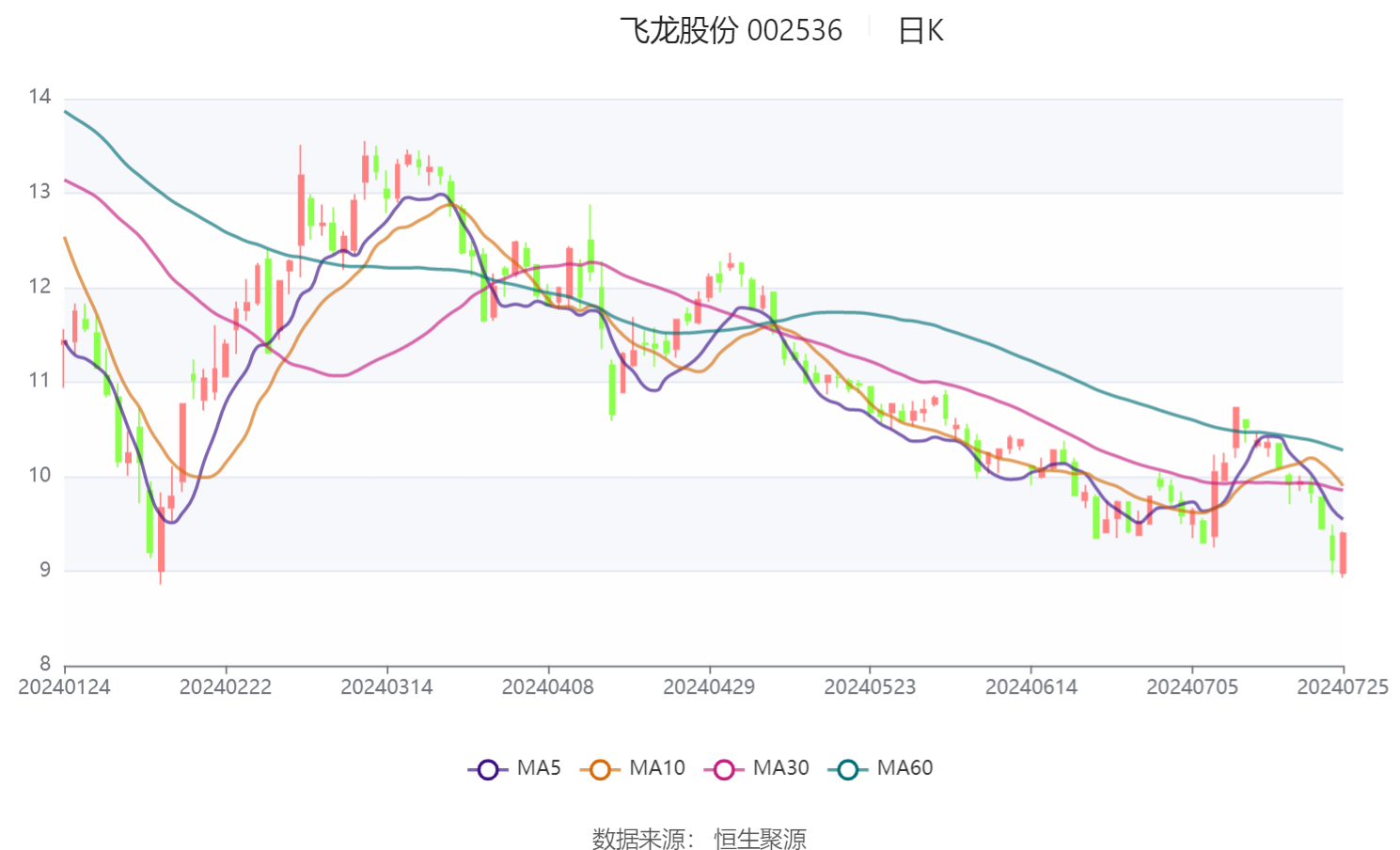Click the y-axis value 12
The height and width of the screenshot is (850, 1400).
click(x=39, y=287)
